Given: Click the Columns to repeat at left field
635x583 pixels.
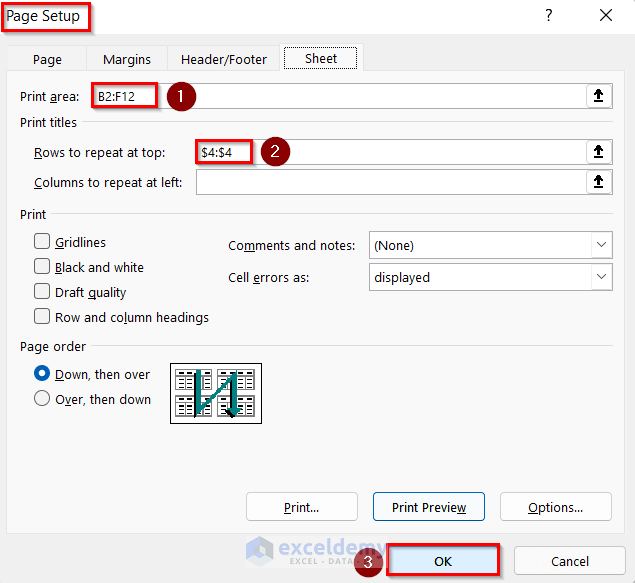Looking at the screenshot, I should pyautogui.click(x=391, y=182).
